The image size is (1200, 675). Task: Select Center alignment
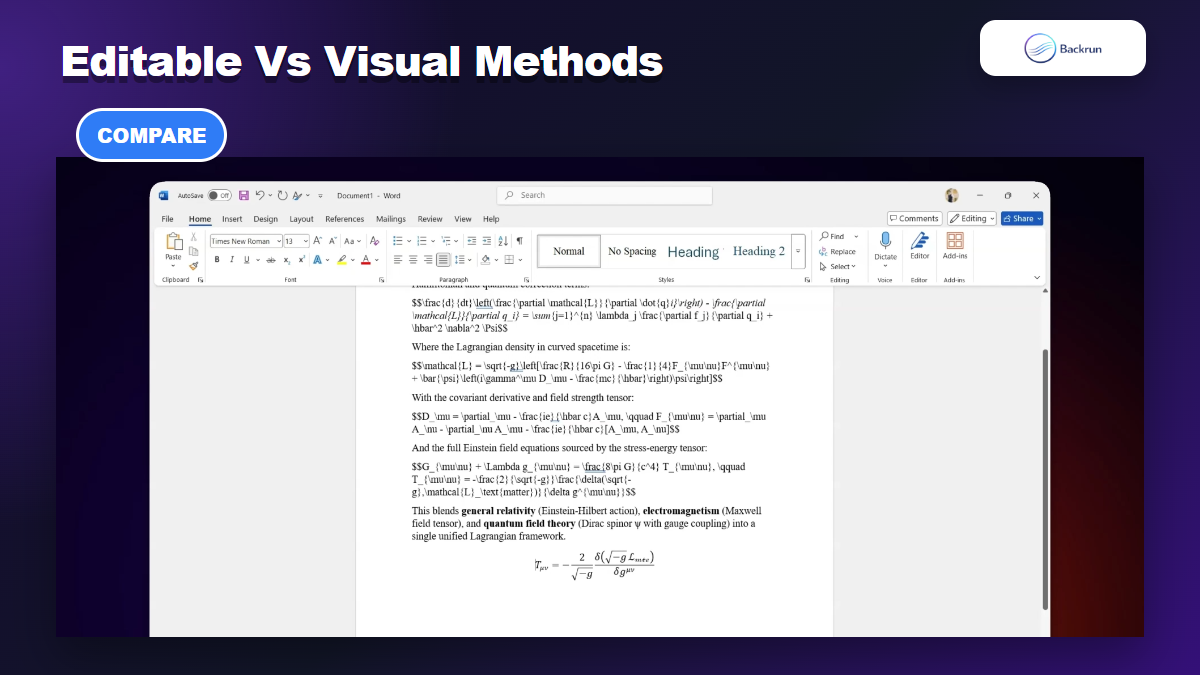[412, 260]
